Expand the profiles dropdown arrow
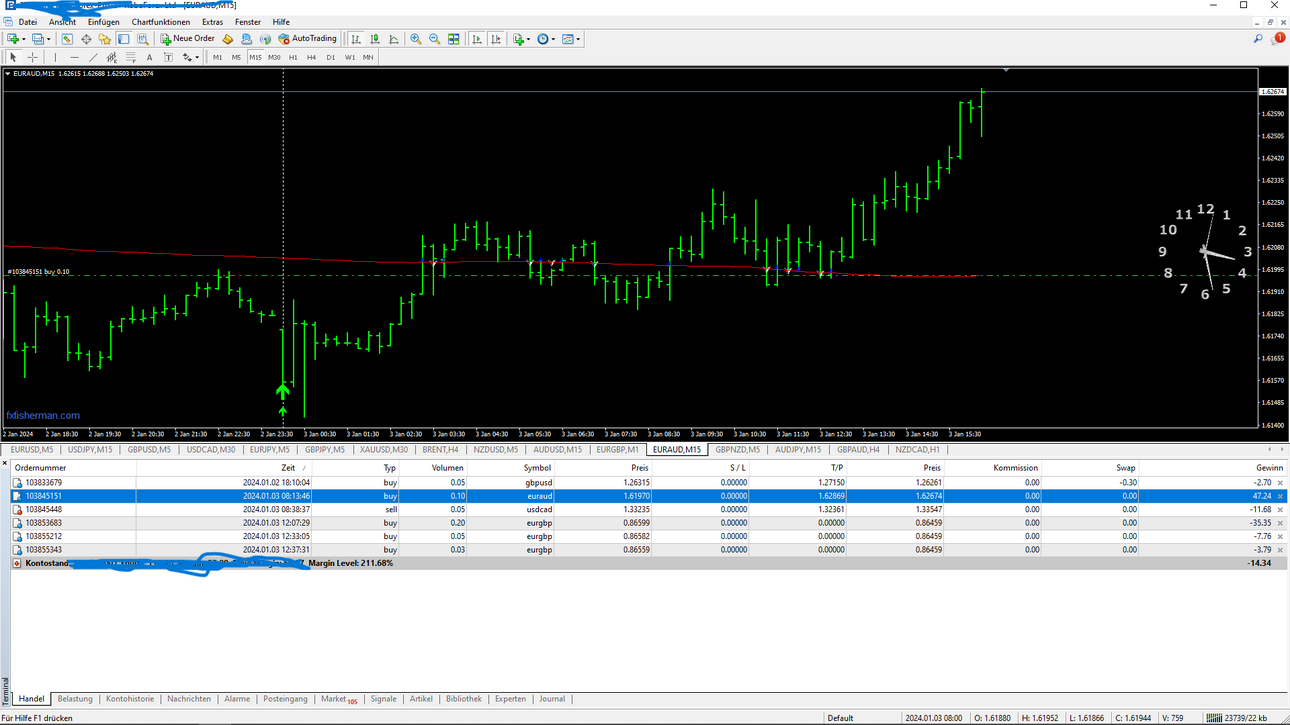This screenshot has width=1290, height=725. (49, 39)
